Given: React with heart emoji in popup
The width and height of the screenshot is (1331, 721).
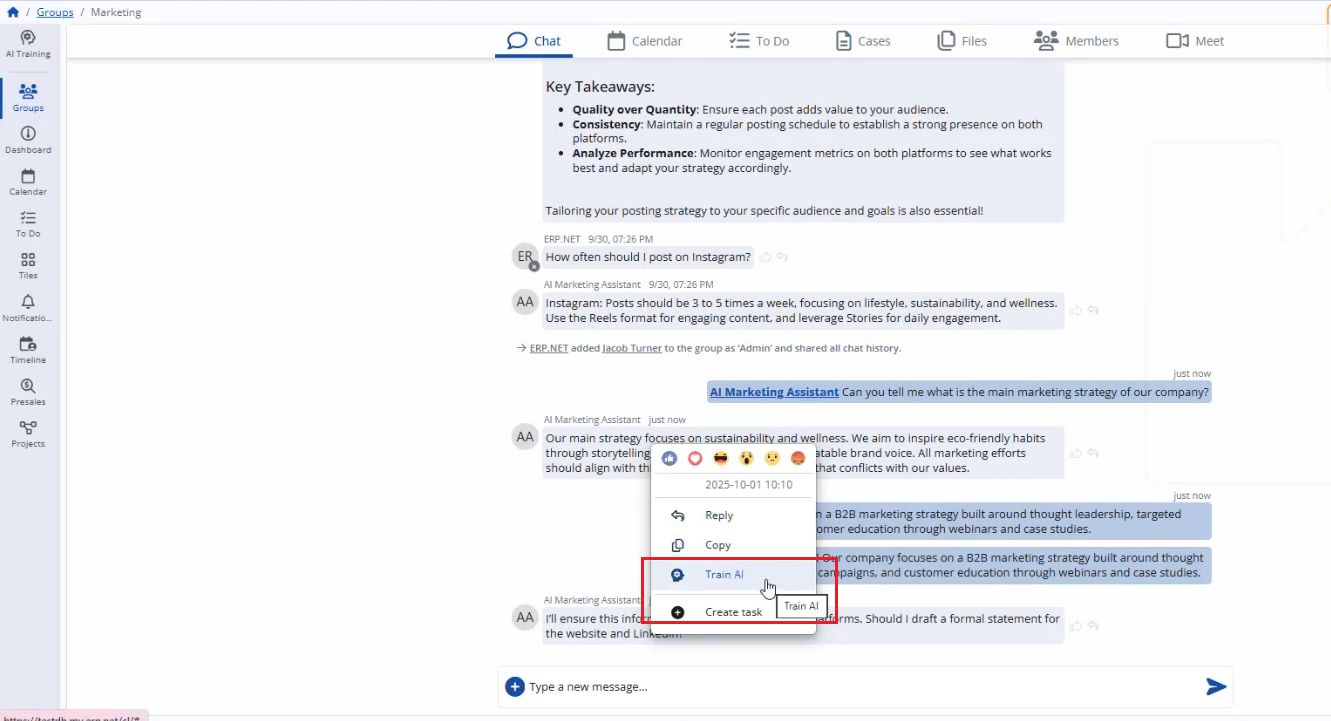Looking at the screenshot, I should (x=695, y=458).
